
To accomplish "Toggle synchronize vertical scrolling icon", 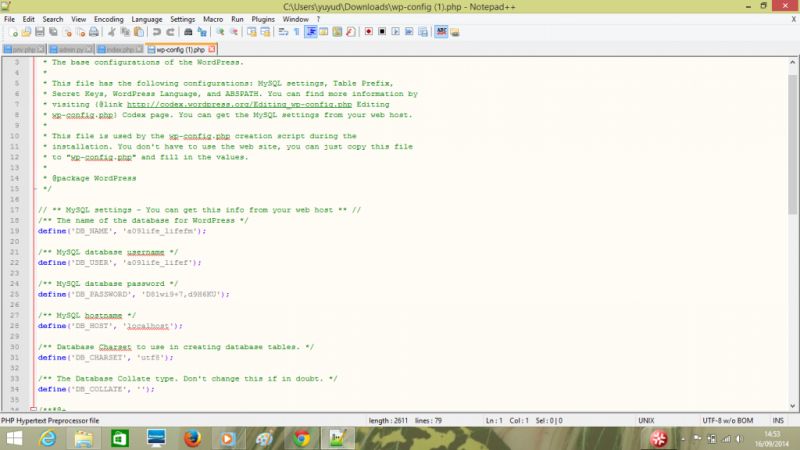I will pos(252,32).
